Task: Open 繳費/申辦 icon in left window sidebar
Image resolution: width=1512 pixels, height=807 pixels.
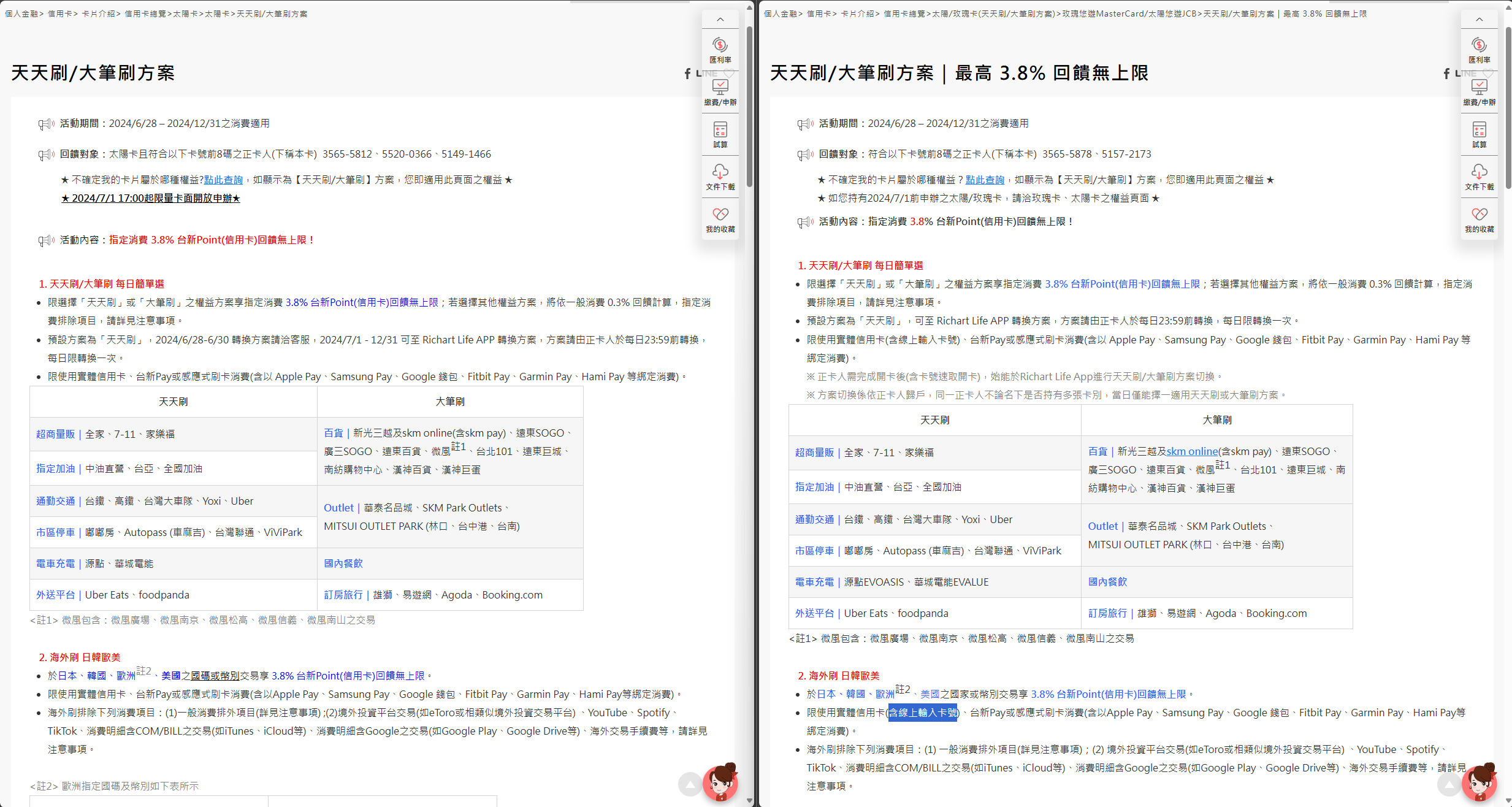Action: pyautogui.click(x=720, y=93)
